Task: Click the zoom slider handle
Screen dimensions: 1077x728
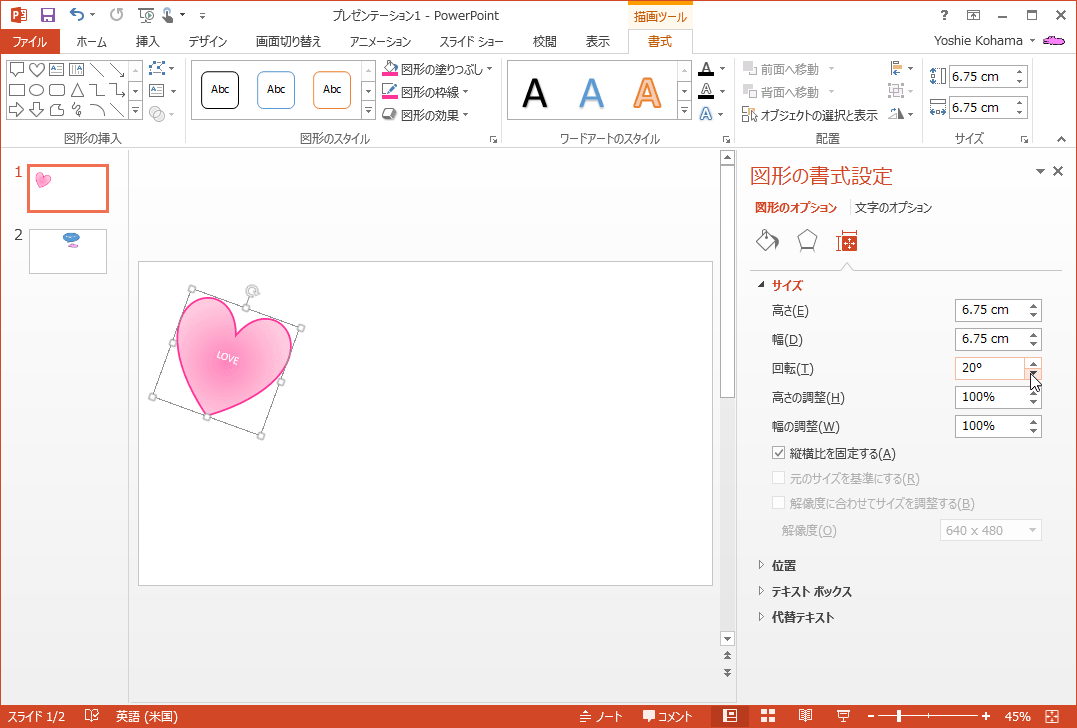Action: click(899, 716)
